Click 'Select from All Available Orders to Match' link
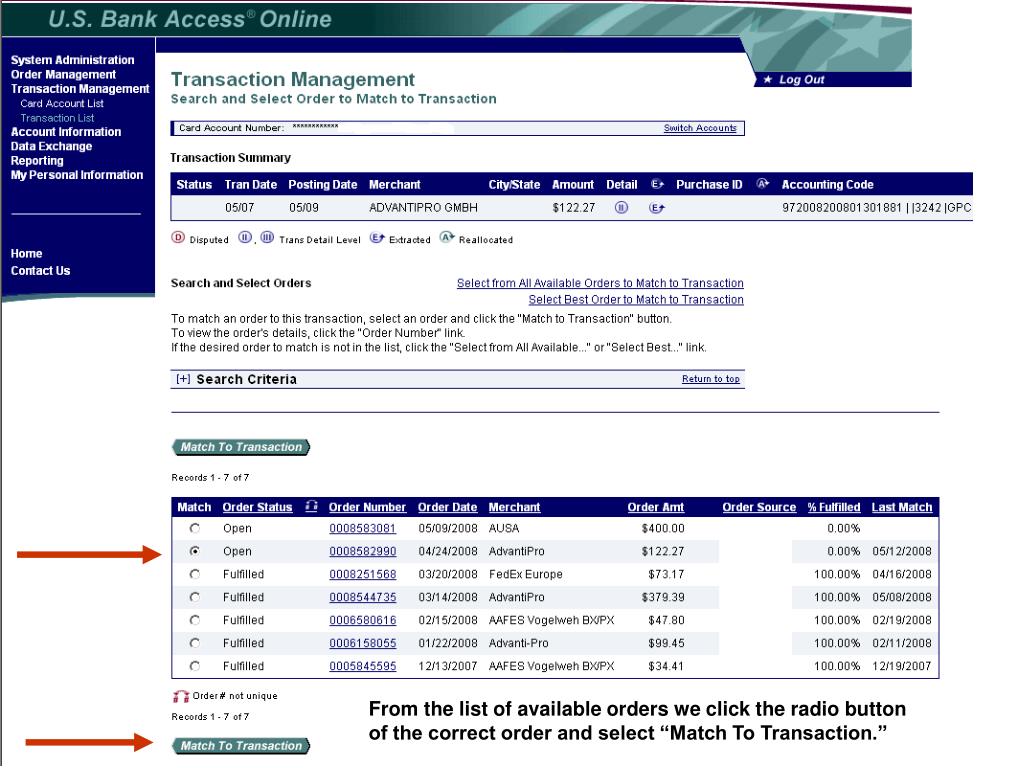Screen dimensions: 1024x768 click(600, 283)
